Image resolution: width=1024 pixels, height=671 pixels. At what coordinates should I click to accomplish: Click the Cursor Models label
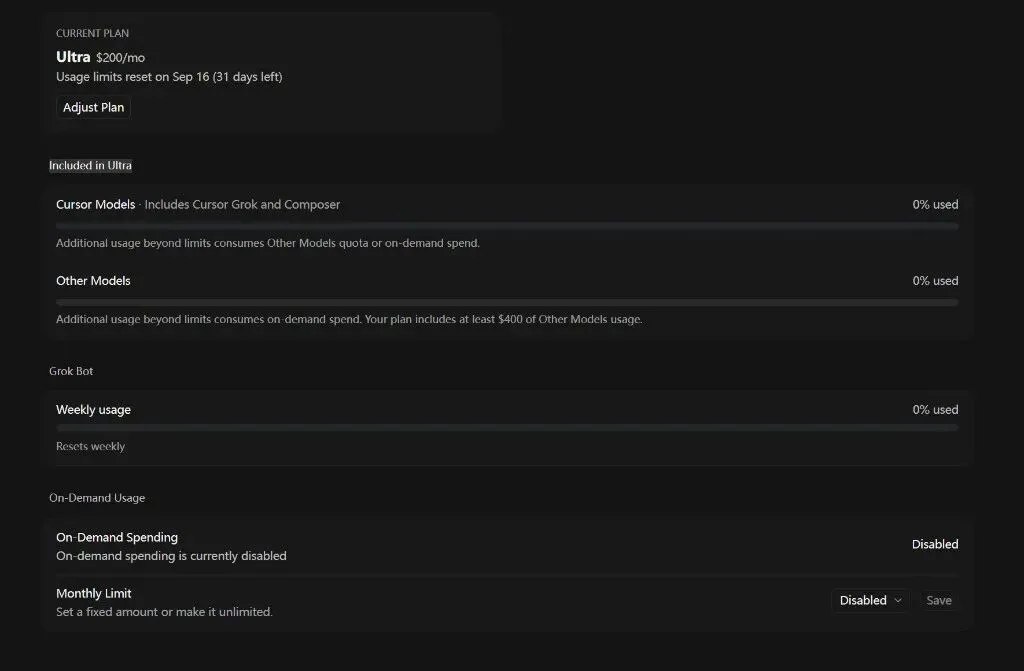coord(95,205)
